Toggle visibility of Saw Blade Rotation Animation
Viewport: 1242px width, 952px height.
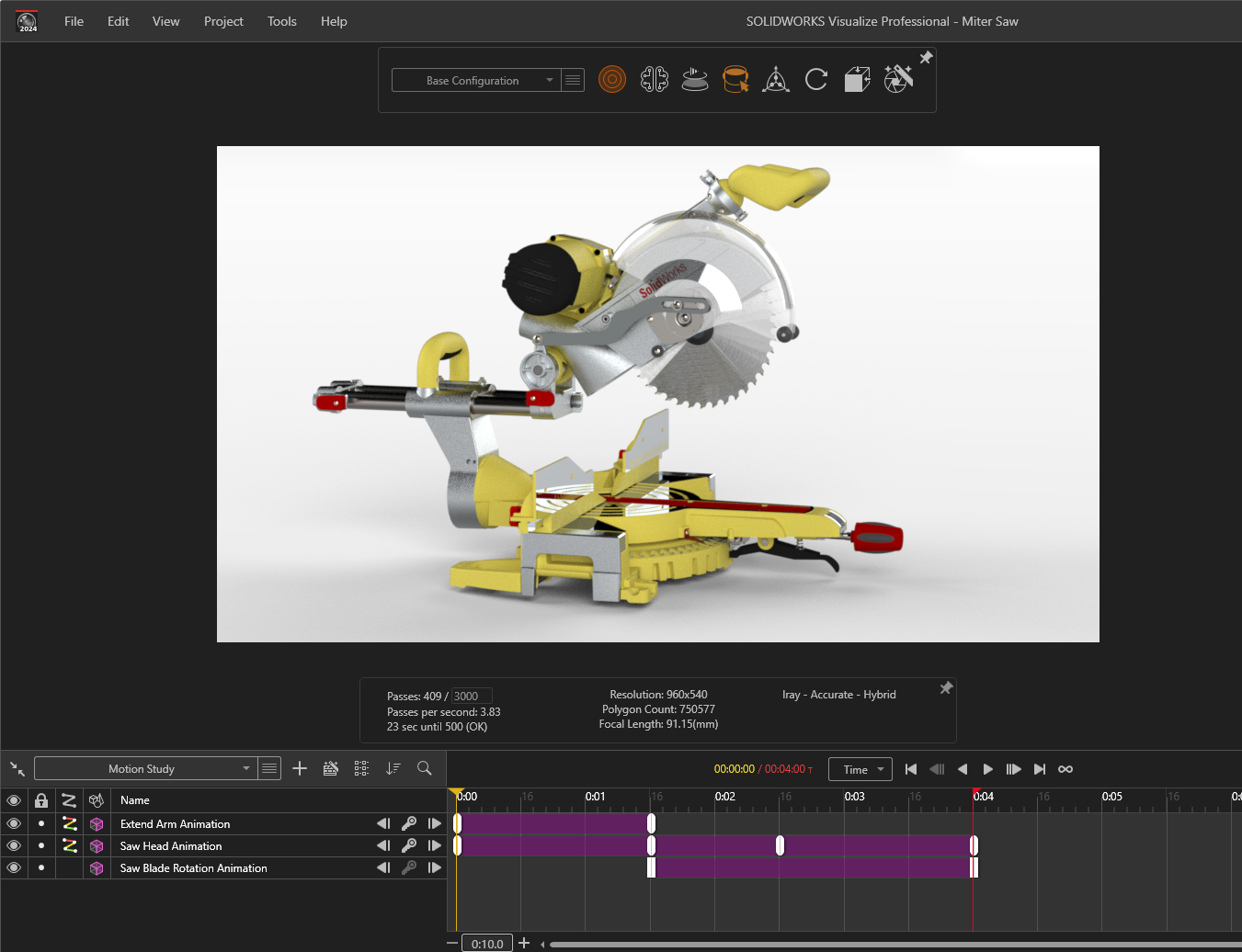(14, 867)
